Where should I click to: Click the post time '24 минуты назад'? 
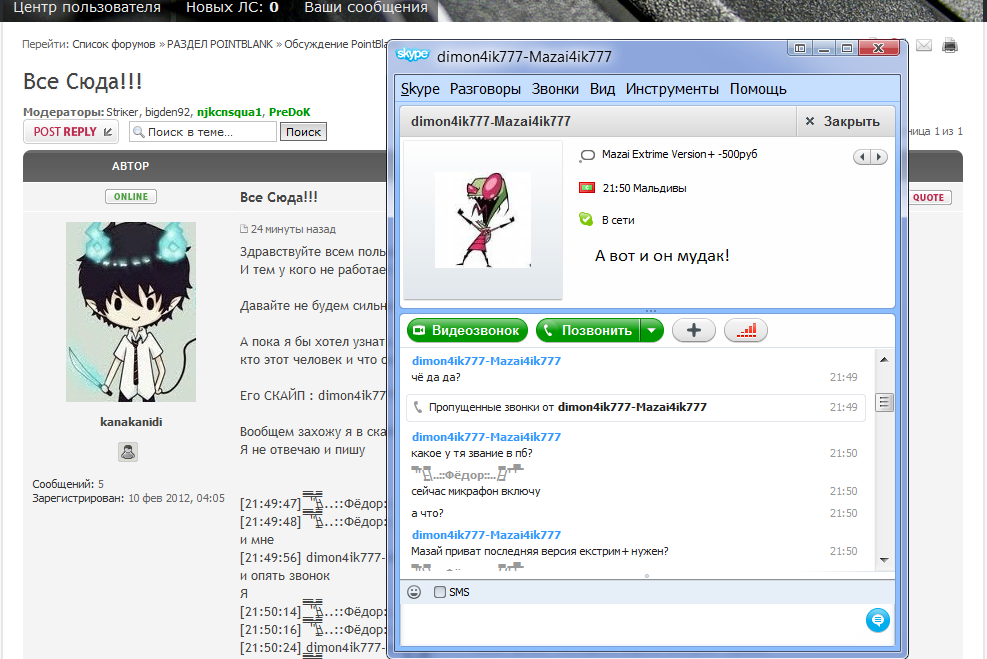[293, 229]
